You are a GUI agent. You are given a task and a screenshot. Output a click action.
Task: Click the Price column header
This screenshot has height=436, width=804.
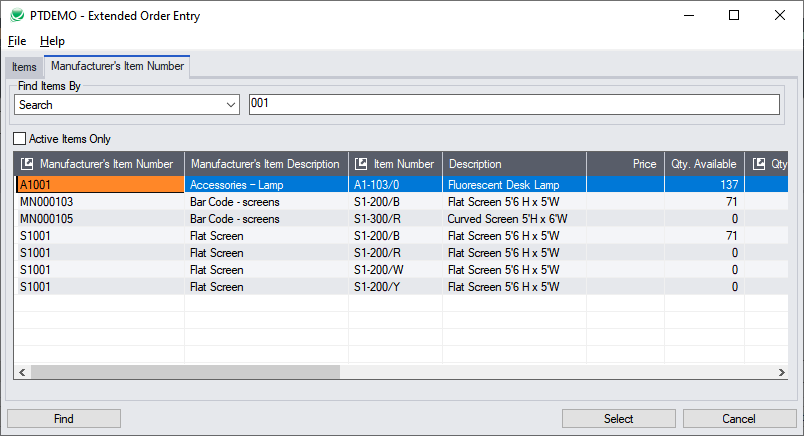(x=625, y=164)
